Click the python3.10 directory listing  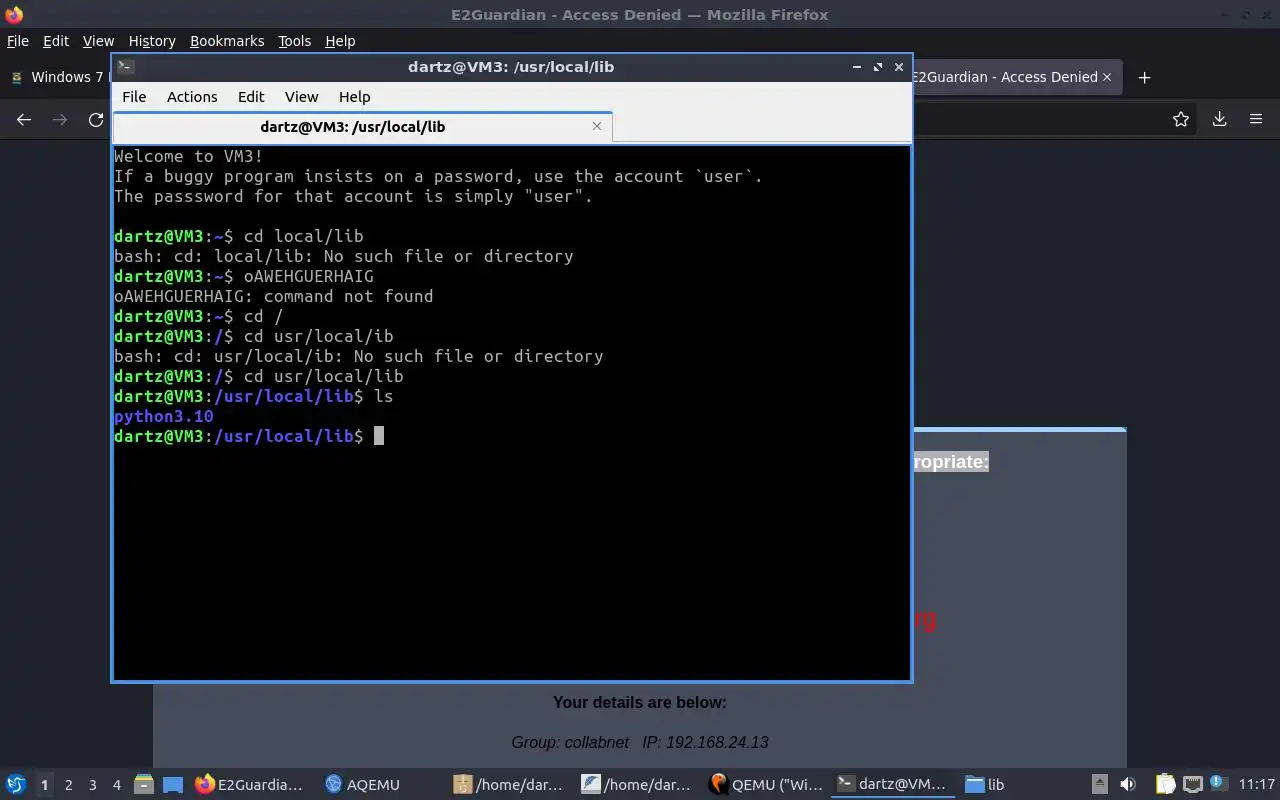(x=164, y=416)
